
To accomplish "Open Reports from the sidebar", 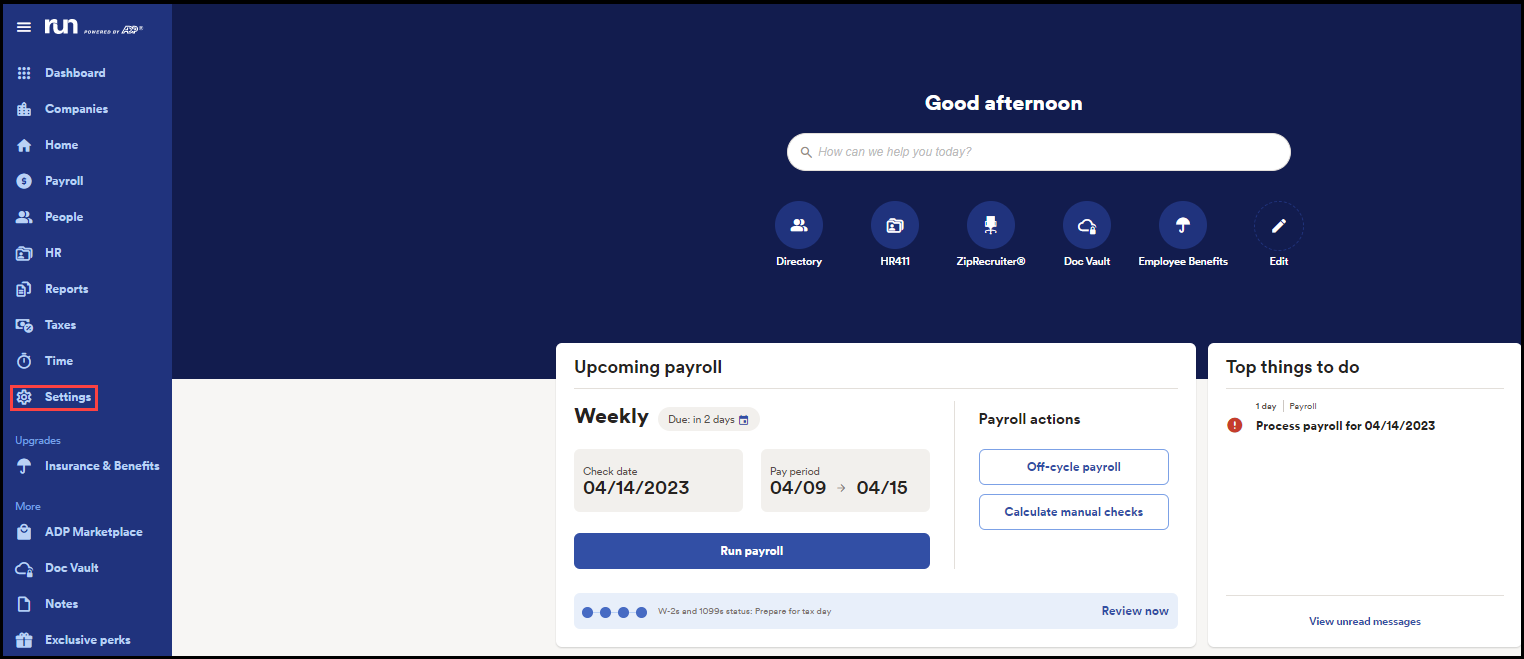I will click(x=66, y=289).
